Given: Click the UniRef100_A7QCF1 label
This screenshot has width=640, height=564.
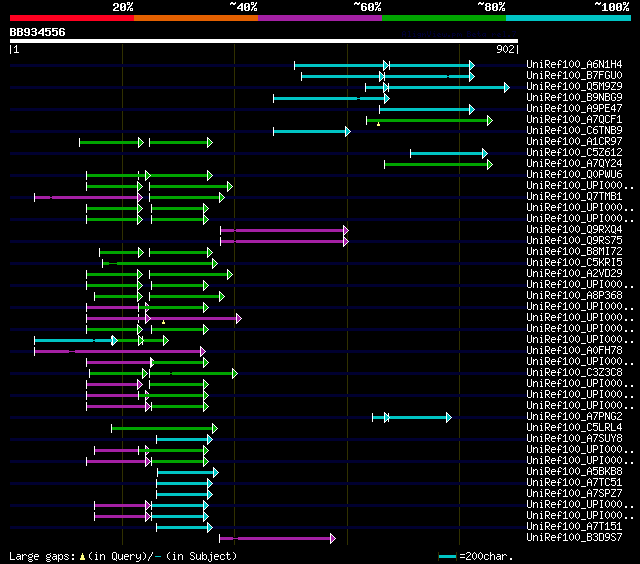Looking at the screenshot, I should point(574,119).
